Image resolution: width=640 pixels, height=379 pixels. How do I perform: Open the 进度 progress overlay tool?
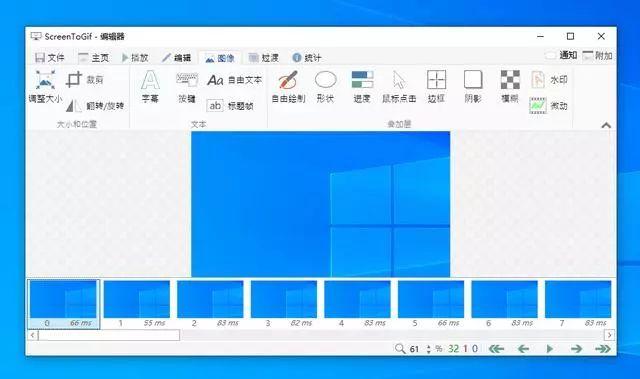[362, 86]
